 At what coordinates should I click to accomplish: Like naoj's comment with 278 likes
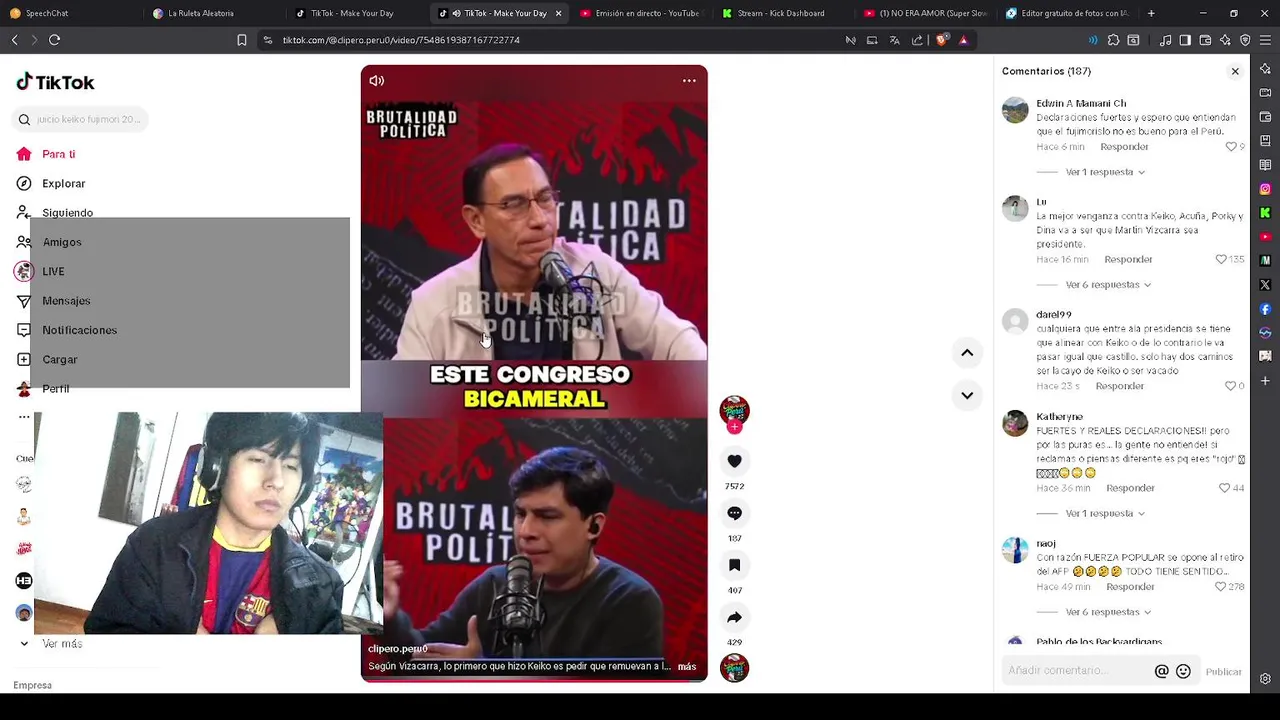pos(1221,587)
